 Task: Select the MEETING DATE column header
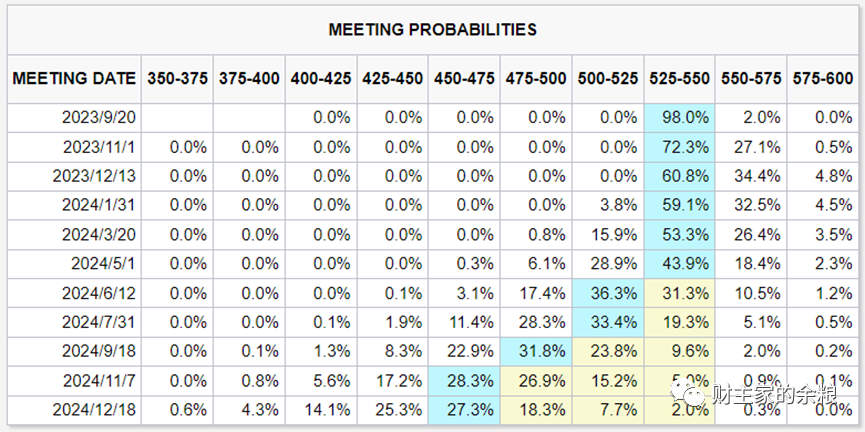[x=74, y=78]
